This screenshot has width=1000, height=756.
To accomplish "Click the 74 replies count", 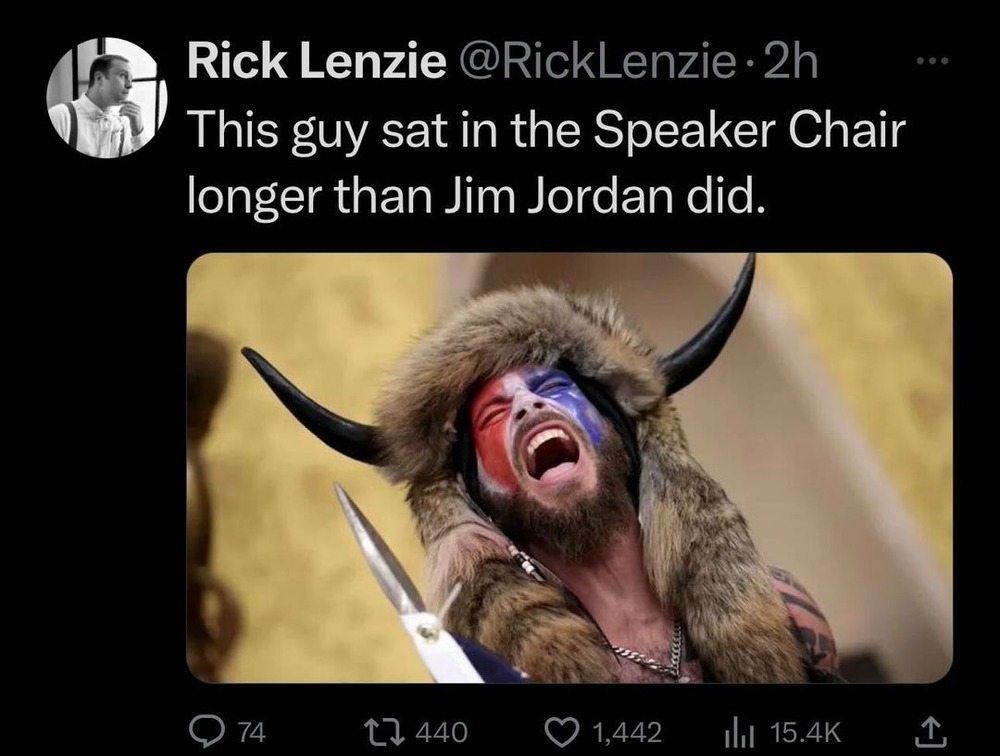I will [x=252, y=732].
